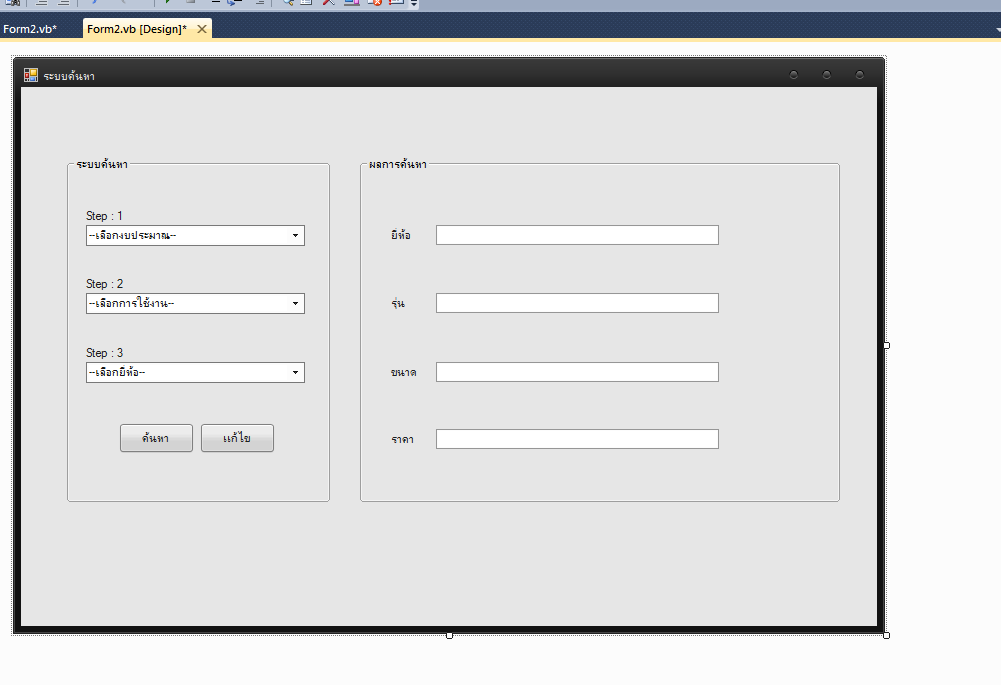The height and width of the screenshot is (685, 1001).
Task: Switch to the Form2.vb* code tab
Action: (30, 29)
